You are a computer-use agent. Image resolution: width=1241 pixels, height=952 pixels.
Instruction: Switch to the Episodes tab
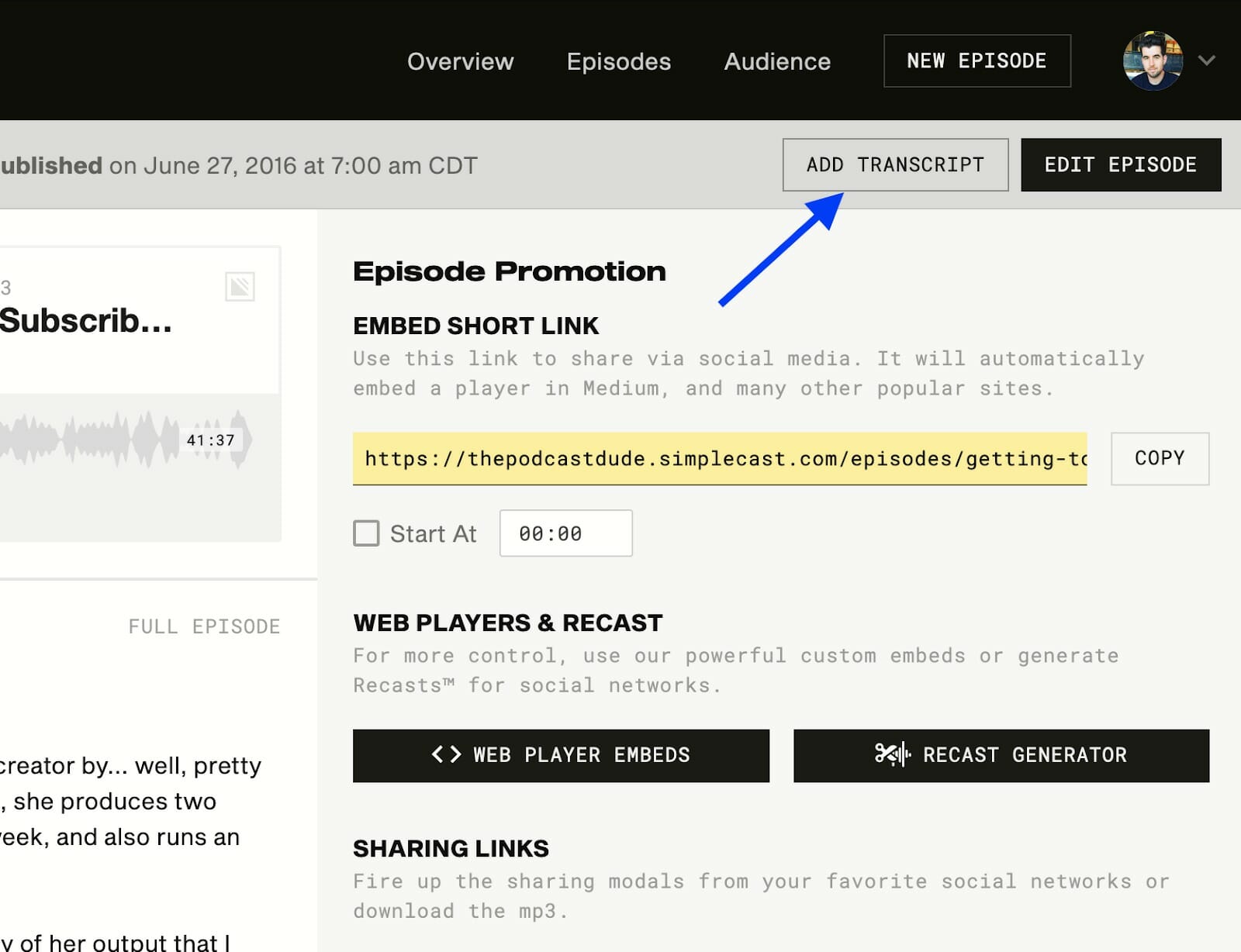[x=618, y=61]
